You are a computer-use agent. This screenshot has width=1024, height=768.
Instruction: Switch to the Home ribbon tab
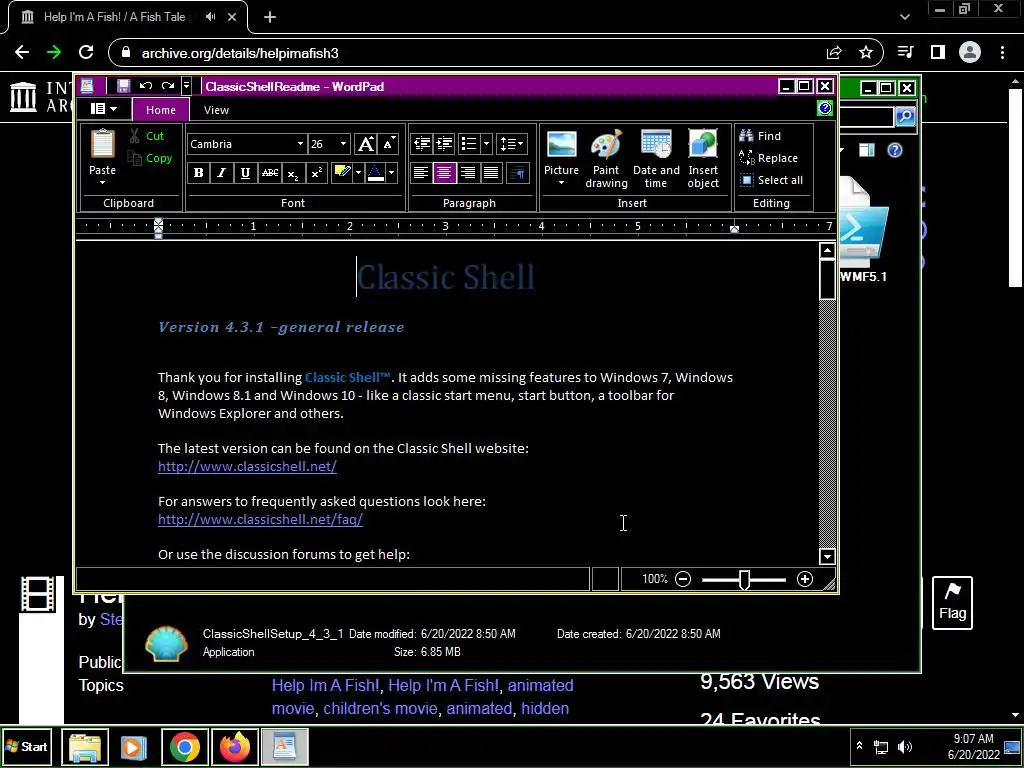click(x=161, y=110)
